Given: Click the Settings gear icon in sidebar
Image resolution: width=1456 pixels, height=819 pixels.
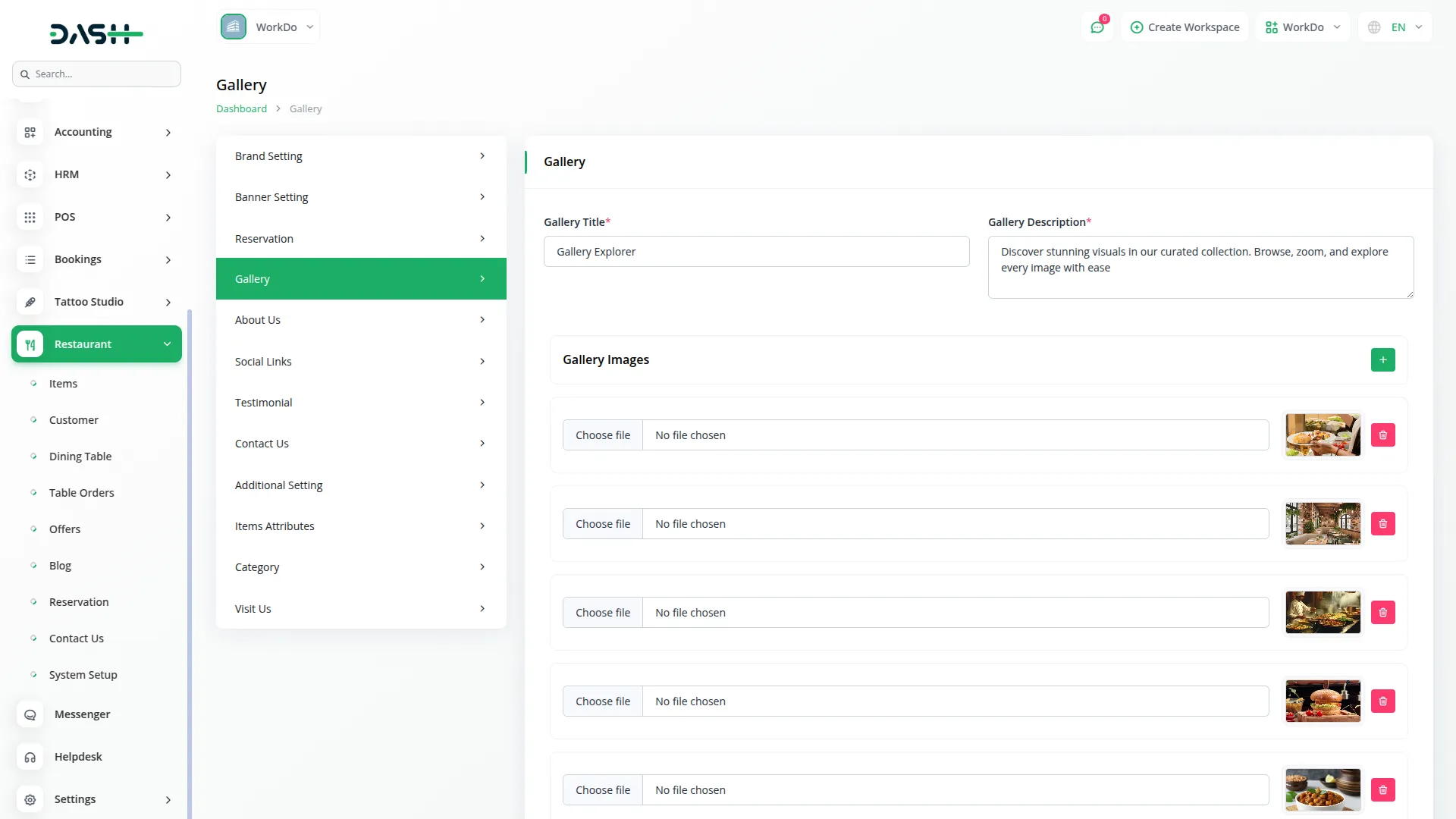Looking at the screenshot, I should (30, 799).
